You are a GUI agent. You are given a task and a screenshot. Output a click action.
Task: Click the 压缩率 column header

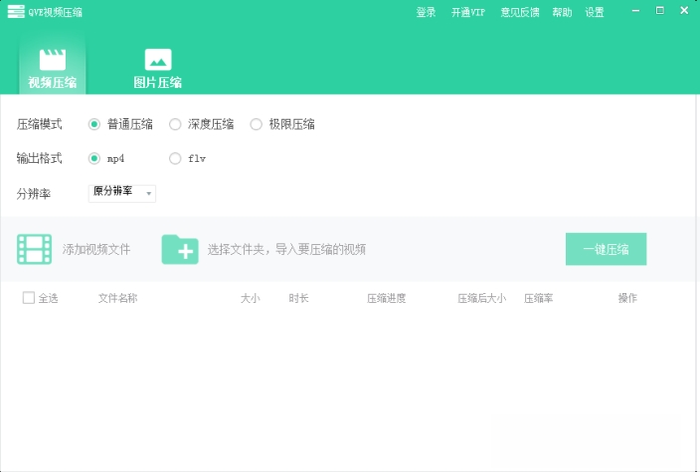[x=538, y=298]
